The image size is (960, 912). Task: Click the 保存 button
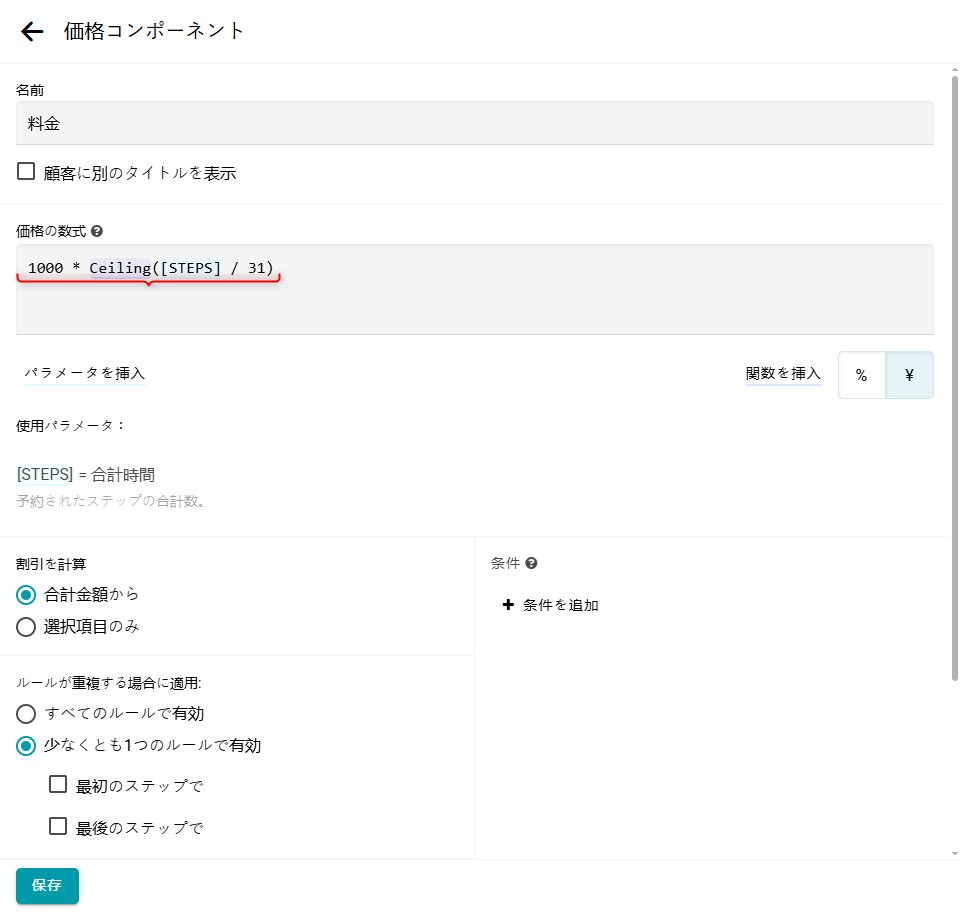(x=47, y=886)
